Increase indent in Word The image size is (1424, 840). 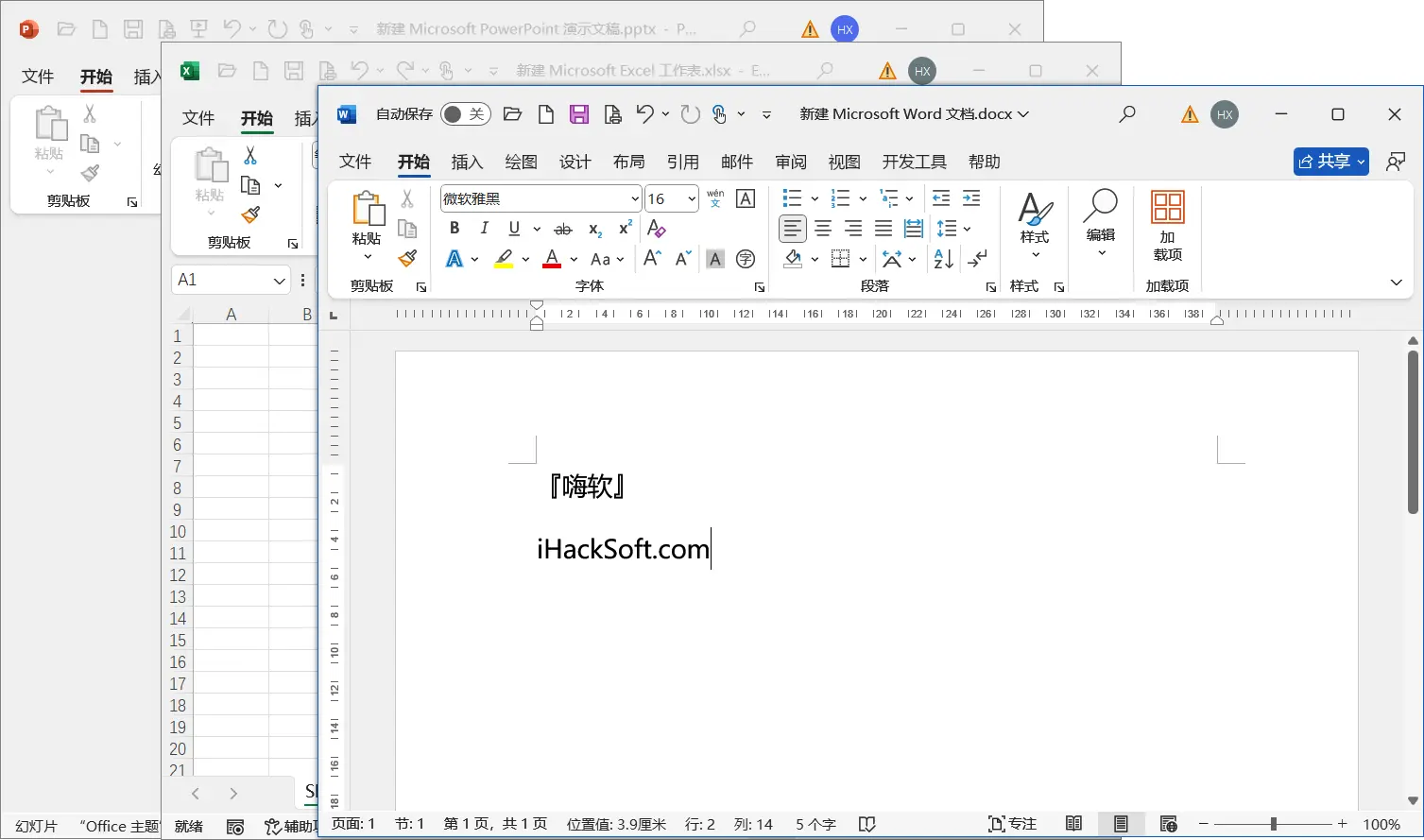[971, 198]
